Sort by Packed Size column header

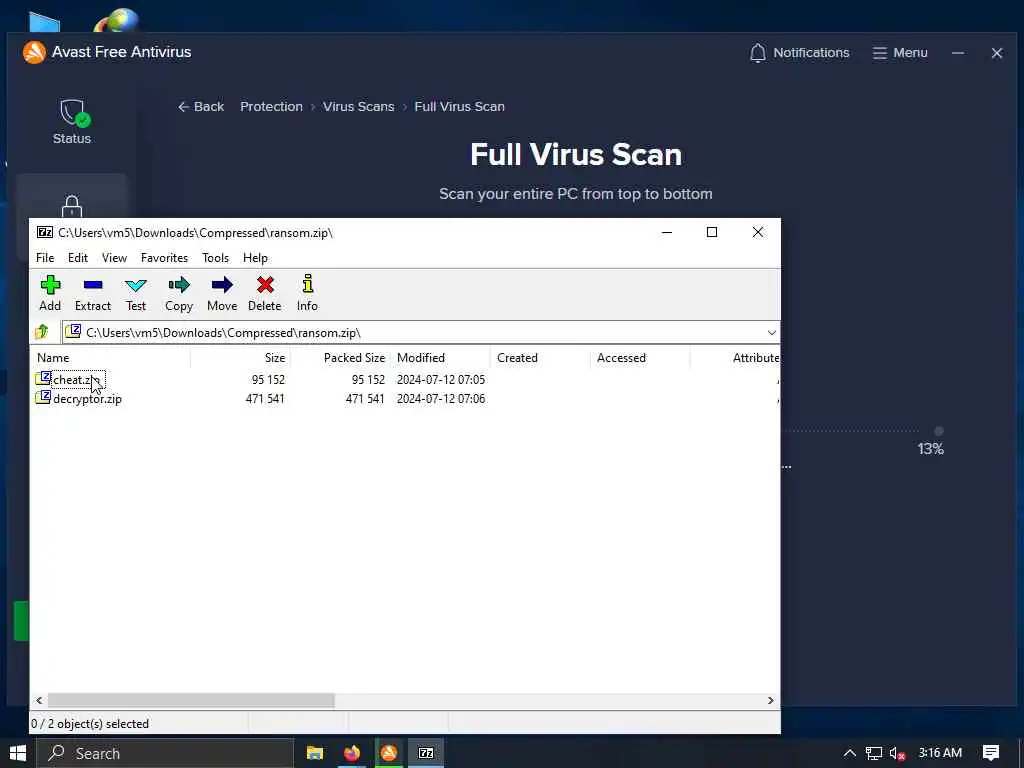point(340,358)
